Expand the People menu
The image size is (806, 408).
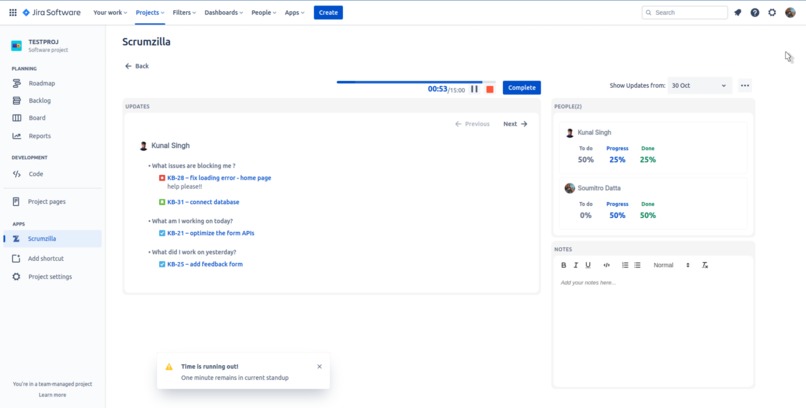264,12
